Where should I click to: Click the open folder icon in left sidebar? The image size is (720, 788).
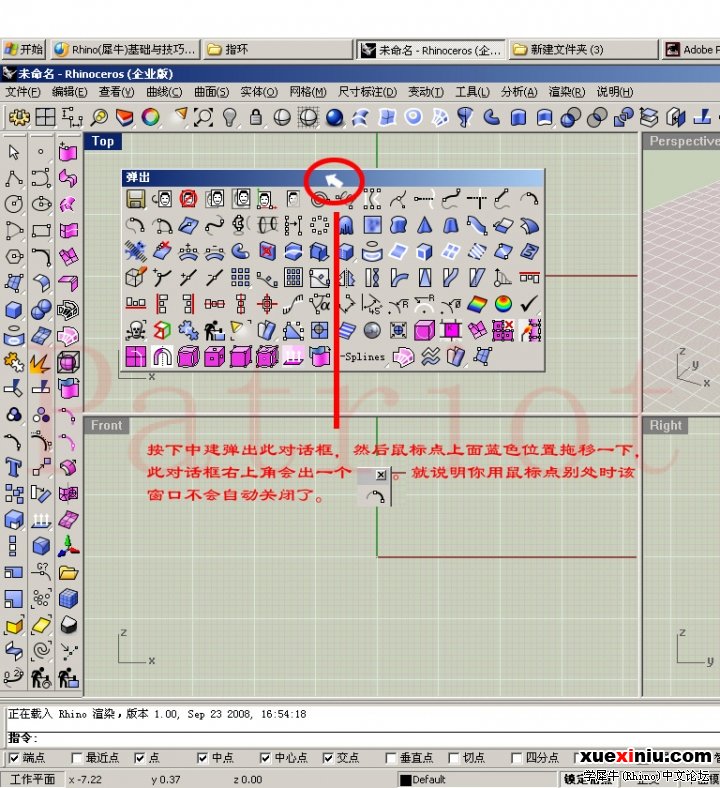[x=68, y=572]
